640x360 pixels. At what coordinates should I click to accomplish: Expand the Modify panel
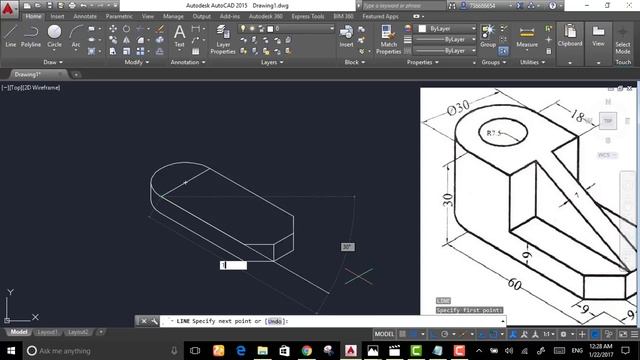point(136,62)
